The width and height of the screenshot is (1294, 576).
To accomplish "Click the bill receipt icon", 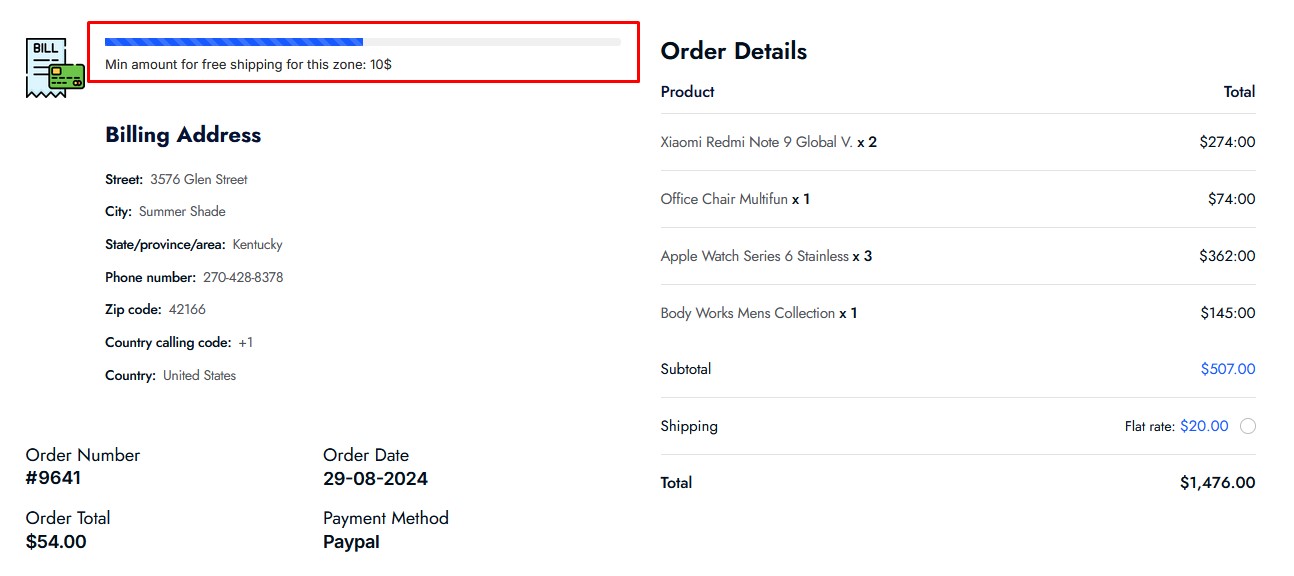I will click(x=55, y=68).
